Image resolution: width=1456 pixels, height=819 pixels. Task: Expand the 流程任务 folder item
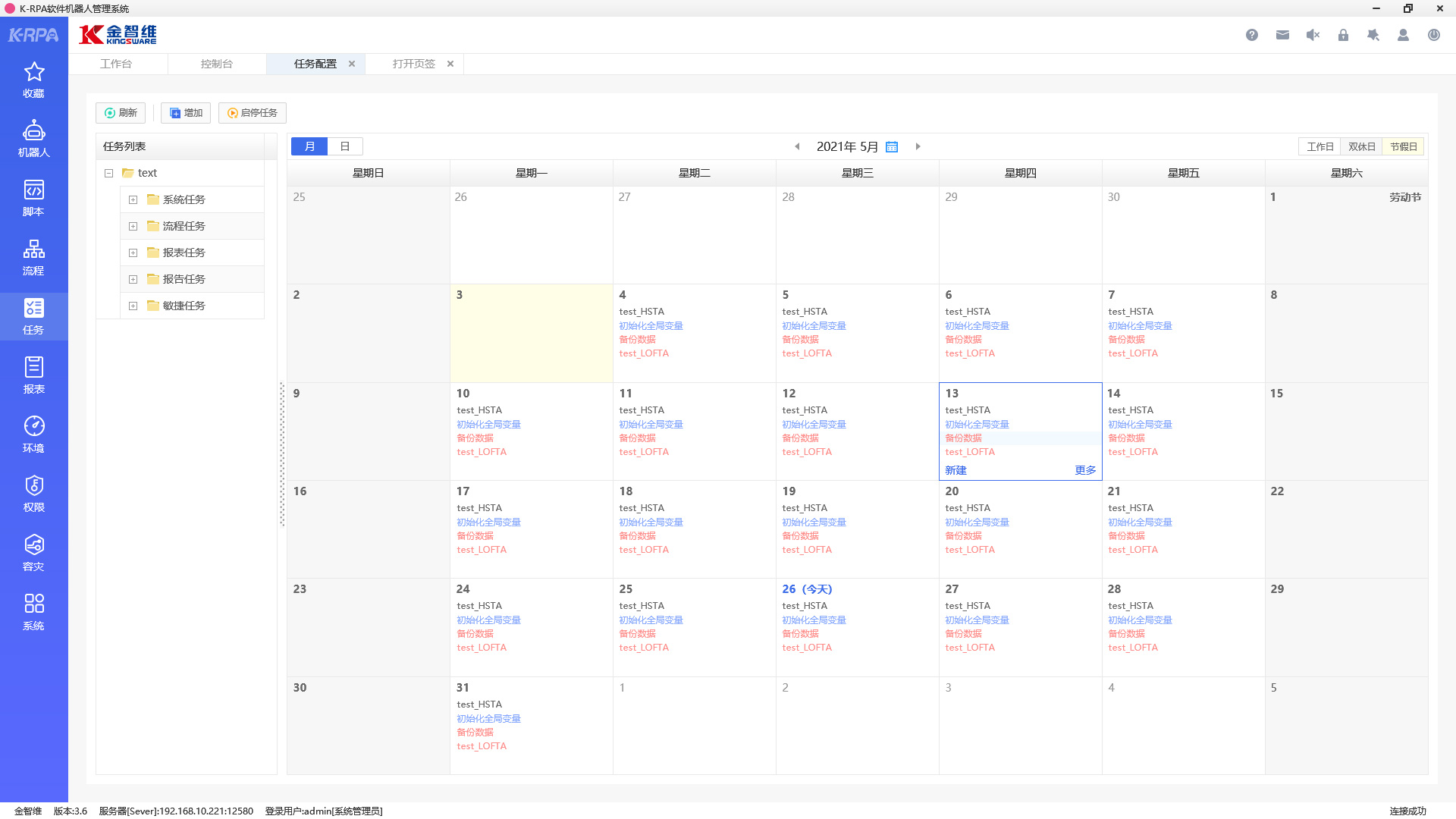click(133, 226)
